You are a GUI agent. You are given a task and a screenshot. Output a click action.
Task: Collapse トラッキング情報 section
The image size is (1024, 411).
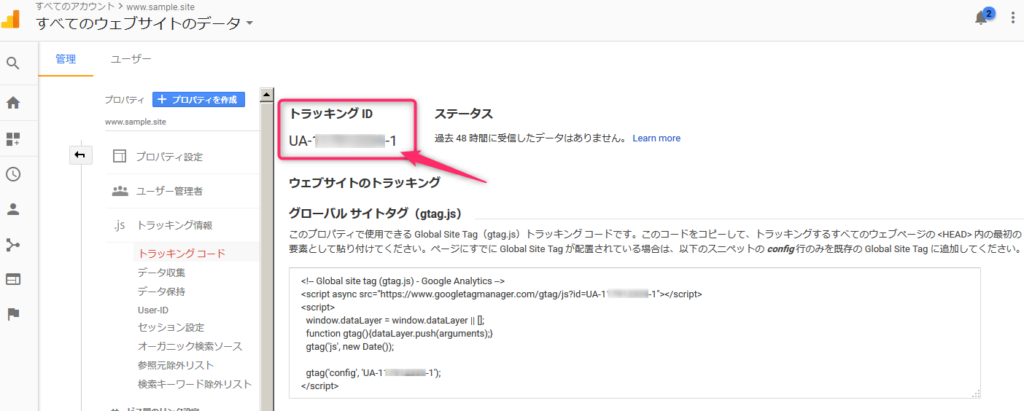(x=174, y=225)
